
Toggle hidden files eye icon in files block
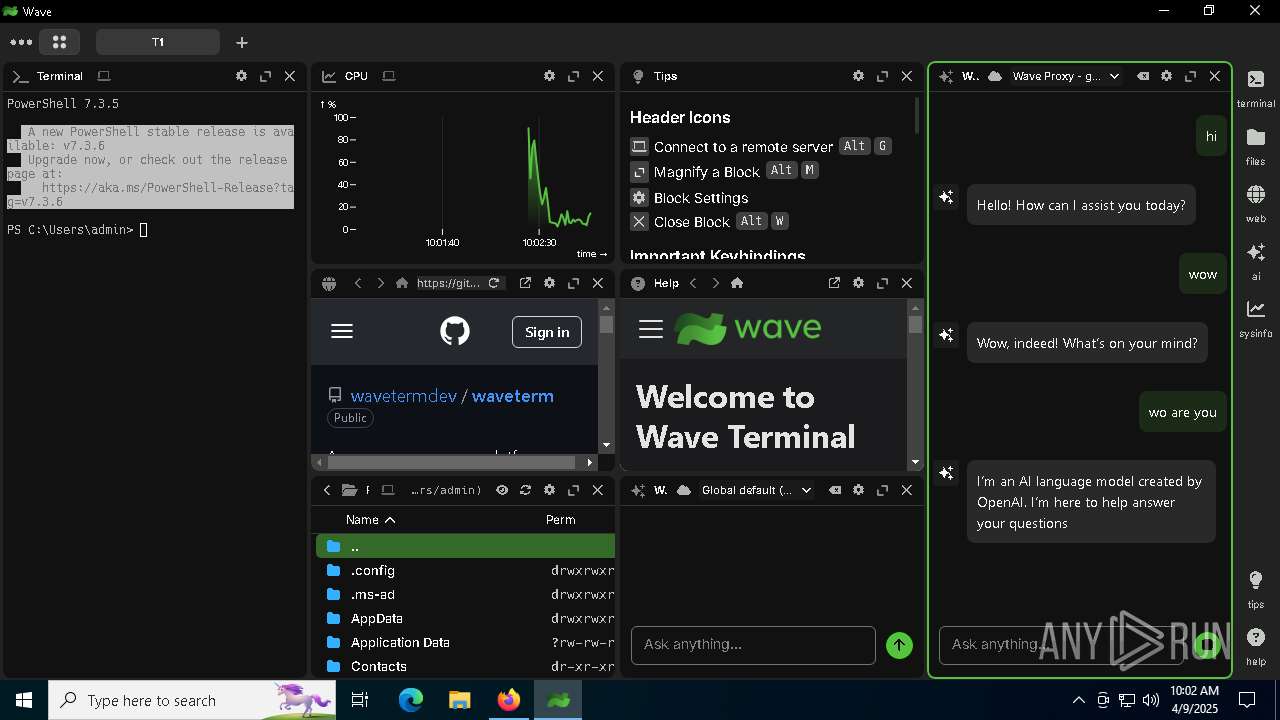click(x=501, y=490)
